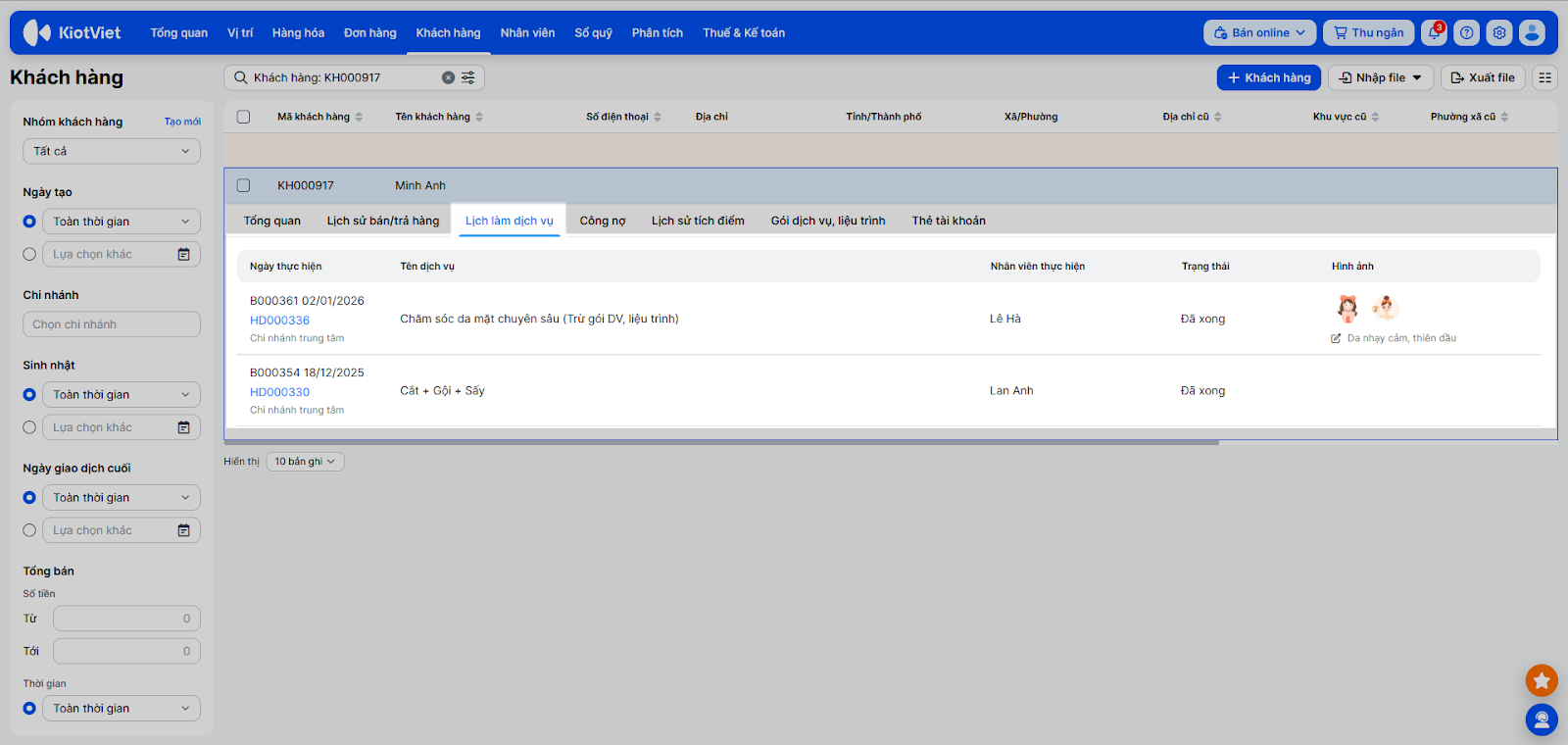Screen dimensions: 1568x745
Task: Expand the Tổng bán Thời gian dropdown
Action: point(122,709)
